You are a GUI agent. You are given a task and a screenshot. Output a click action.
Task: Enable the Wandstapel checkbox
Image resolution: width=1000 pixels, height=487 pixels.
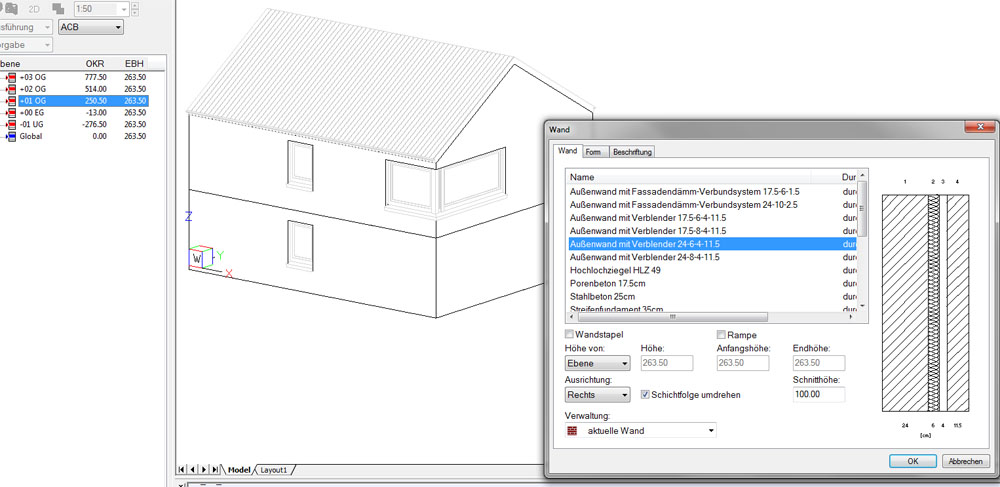pos(570,335)
